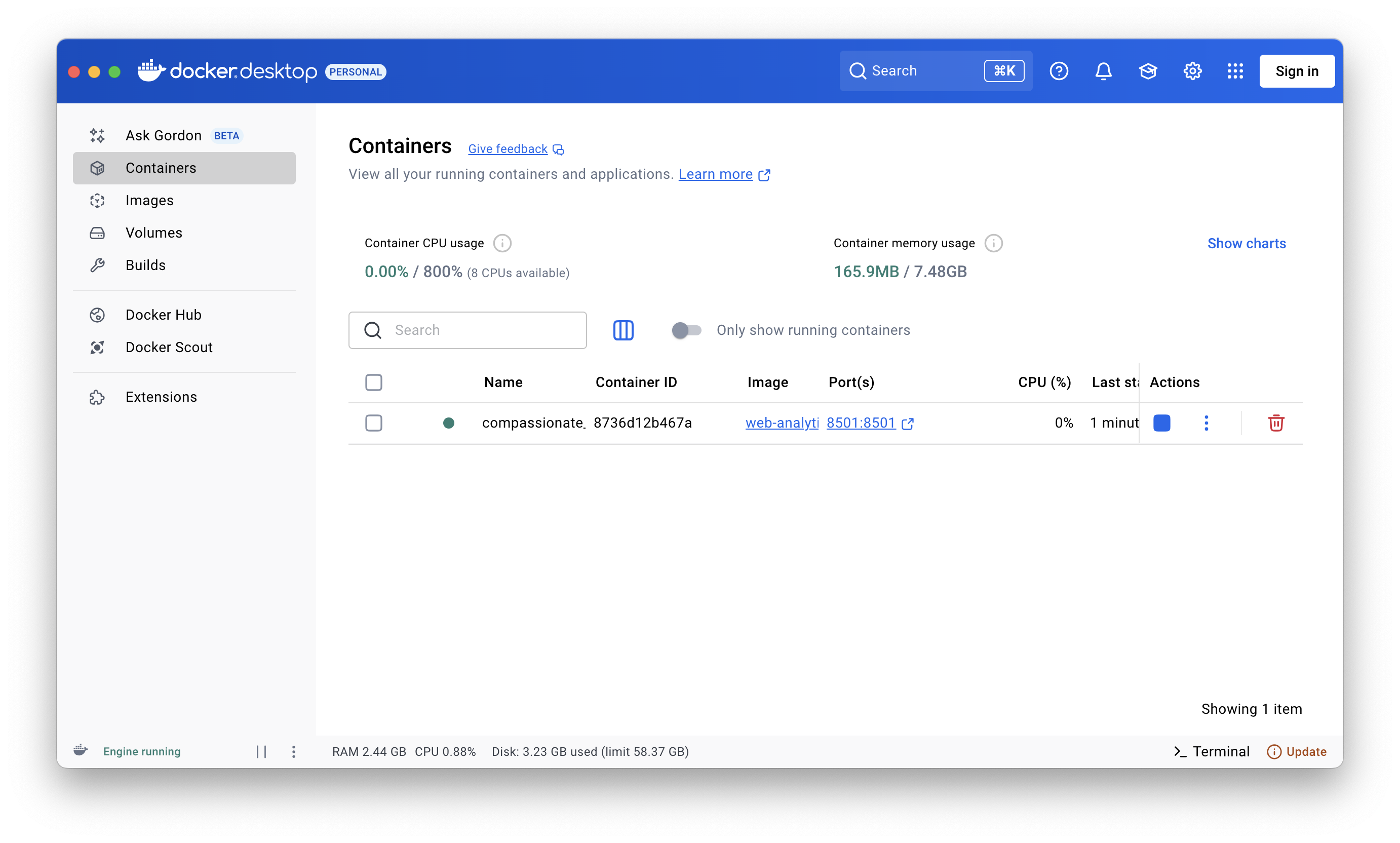The width and height of the screenshot is (1400, 843).
Task: Check the compassionate container row checkbox
Action: [x=373, y=423]
